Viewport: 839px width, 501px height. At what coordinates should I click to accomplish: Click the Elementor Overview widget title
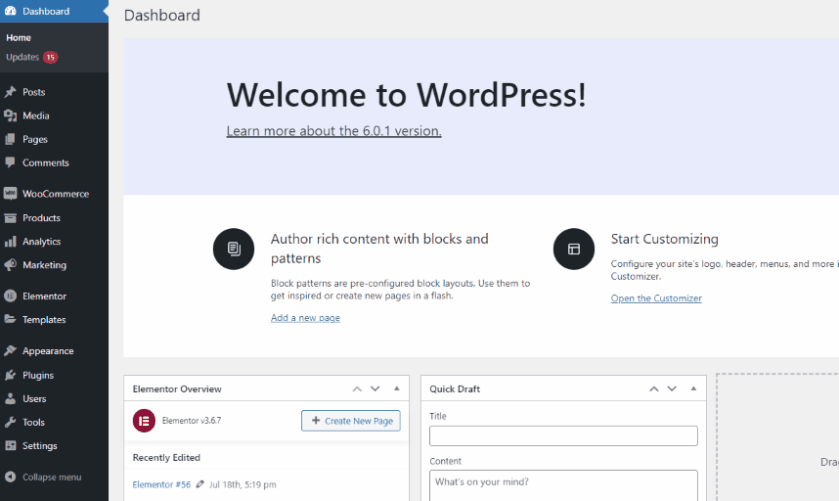[177, 389]
